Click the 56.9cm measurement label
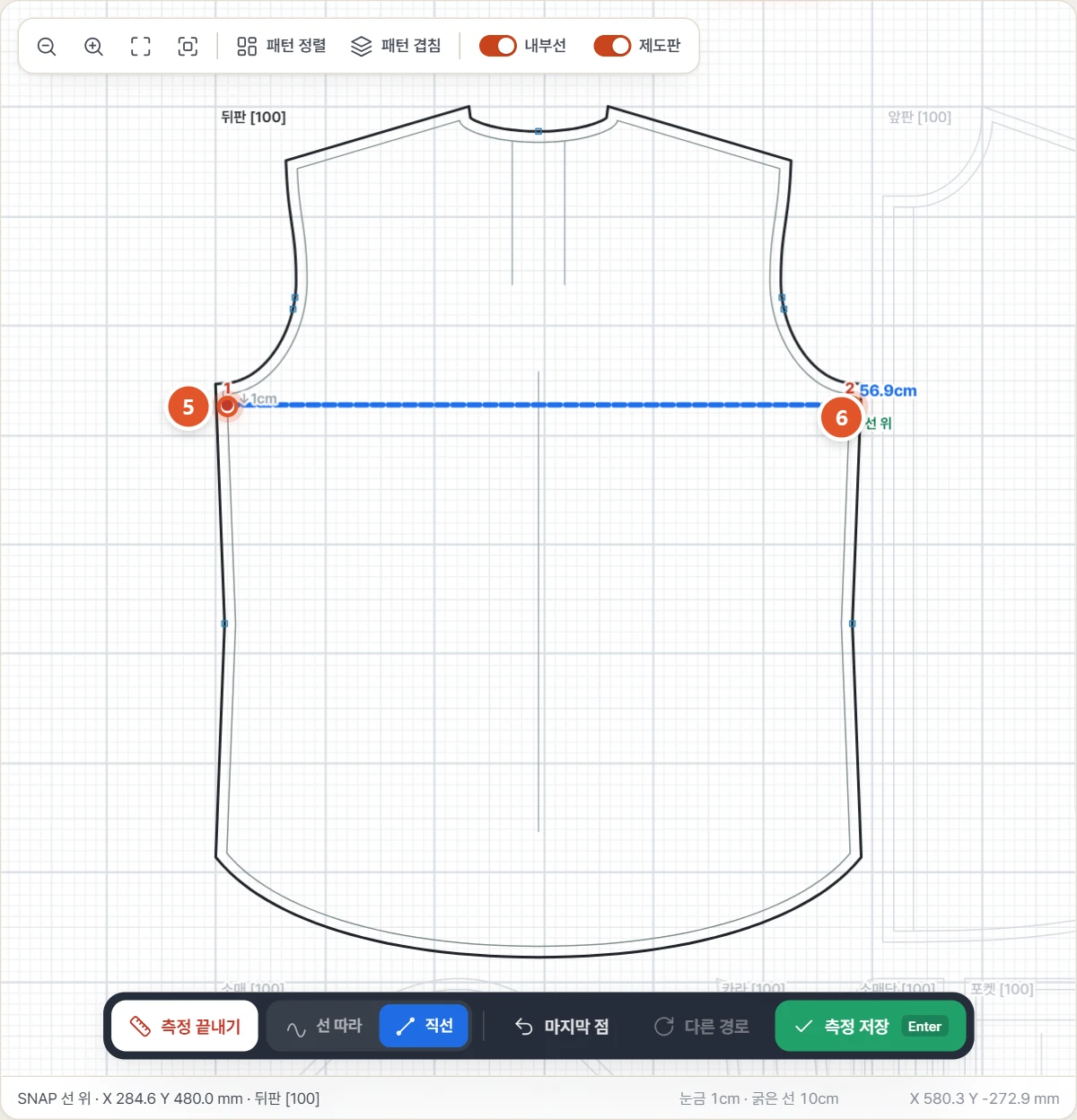 889,390
